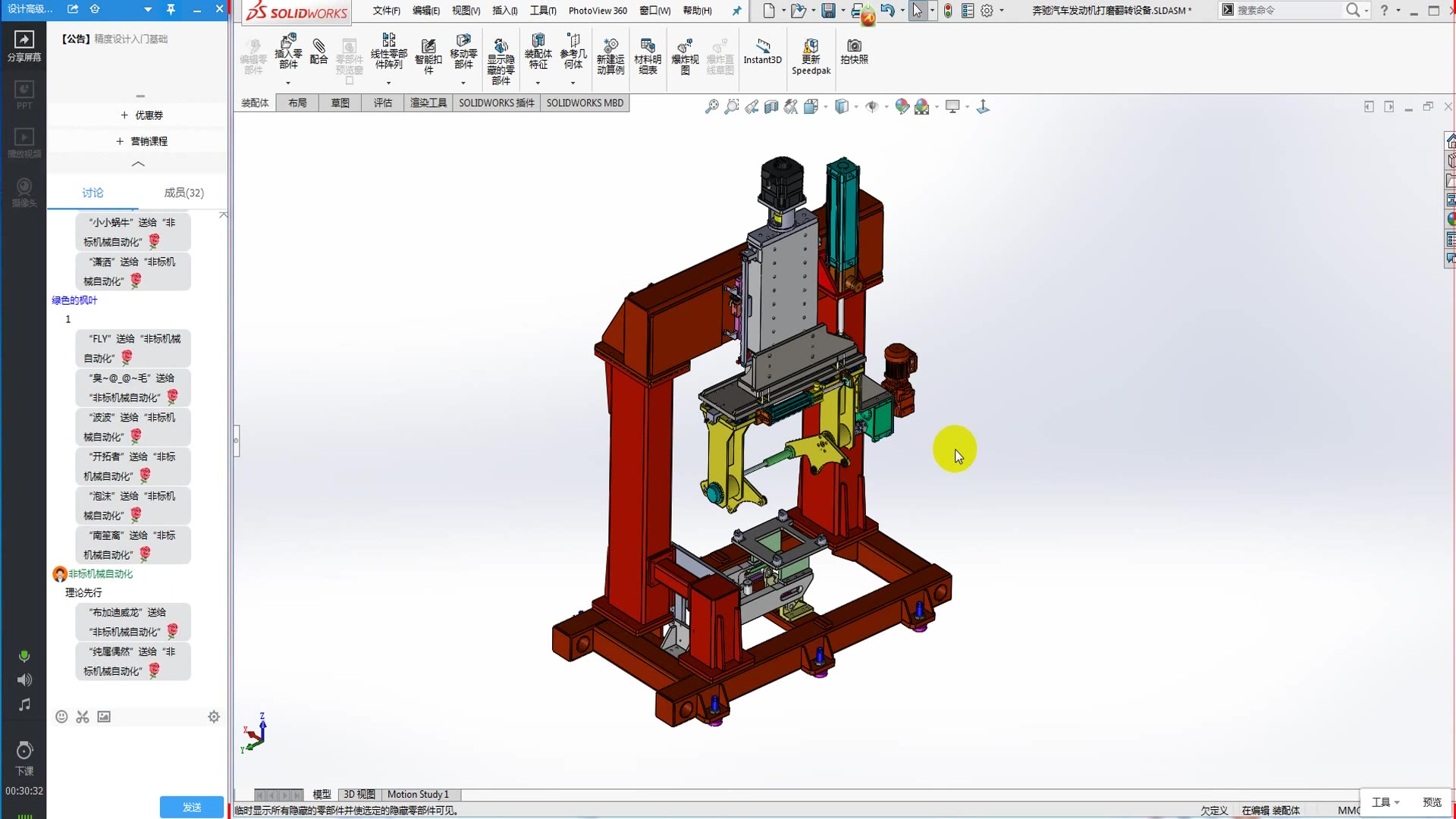Image resolution: width=1456 pixels, height=819 pixels.
Task: Click the Motion Study 1 bottom tab
Action: click(x=418, y=794)
